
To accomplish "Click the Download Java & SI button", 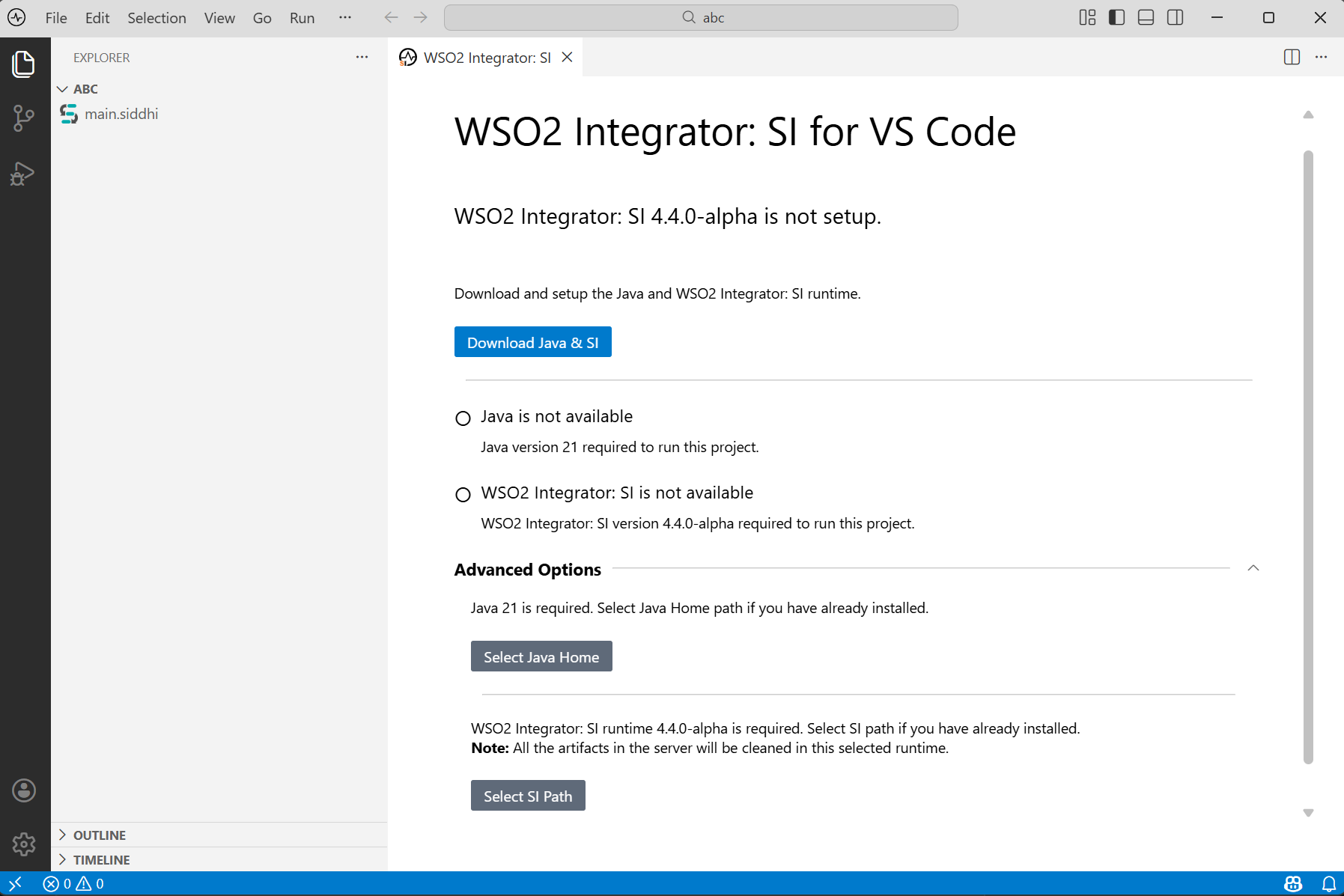I will tap(533, 342).
